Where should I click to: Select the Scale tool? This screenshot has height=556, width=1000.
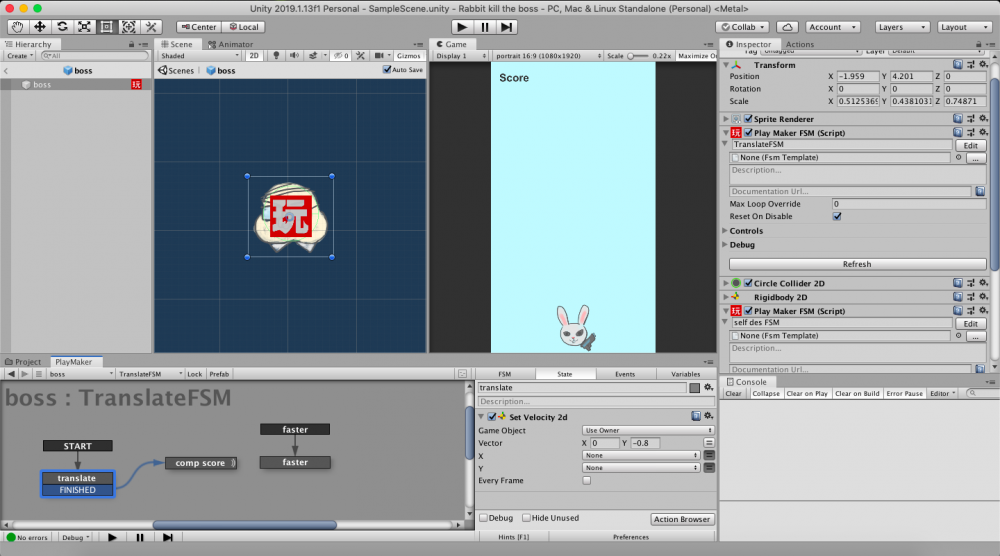84,27
